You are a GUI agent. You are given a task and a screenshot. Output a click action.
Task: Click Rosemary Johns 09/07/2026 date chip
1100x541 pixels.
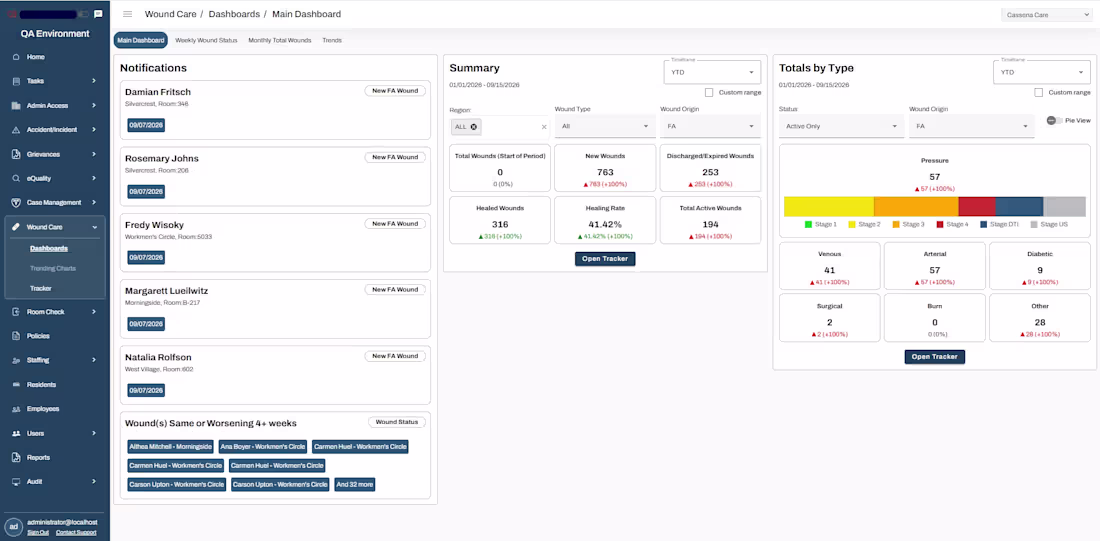point(146,192)
